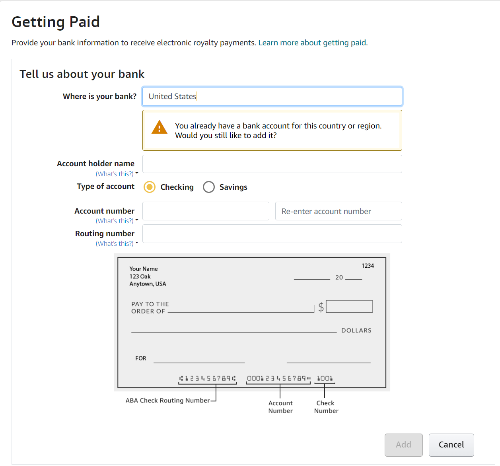Screen dimensions: 500x466
Task: Expand 'What's this?' under Routing number
Action: [114, 244]
